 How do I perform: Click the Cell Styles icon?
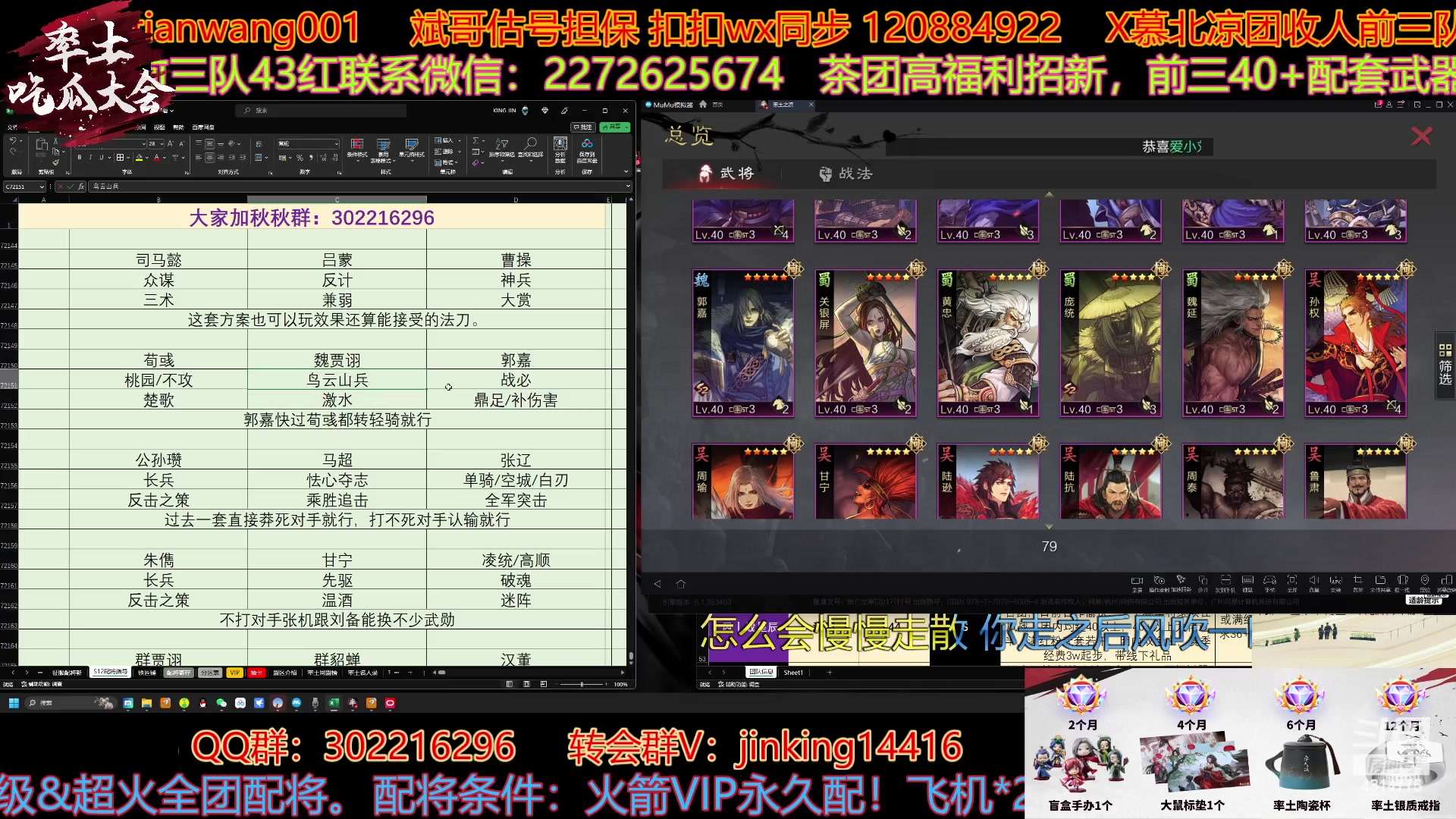click(x=411, y=145)
